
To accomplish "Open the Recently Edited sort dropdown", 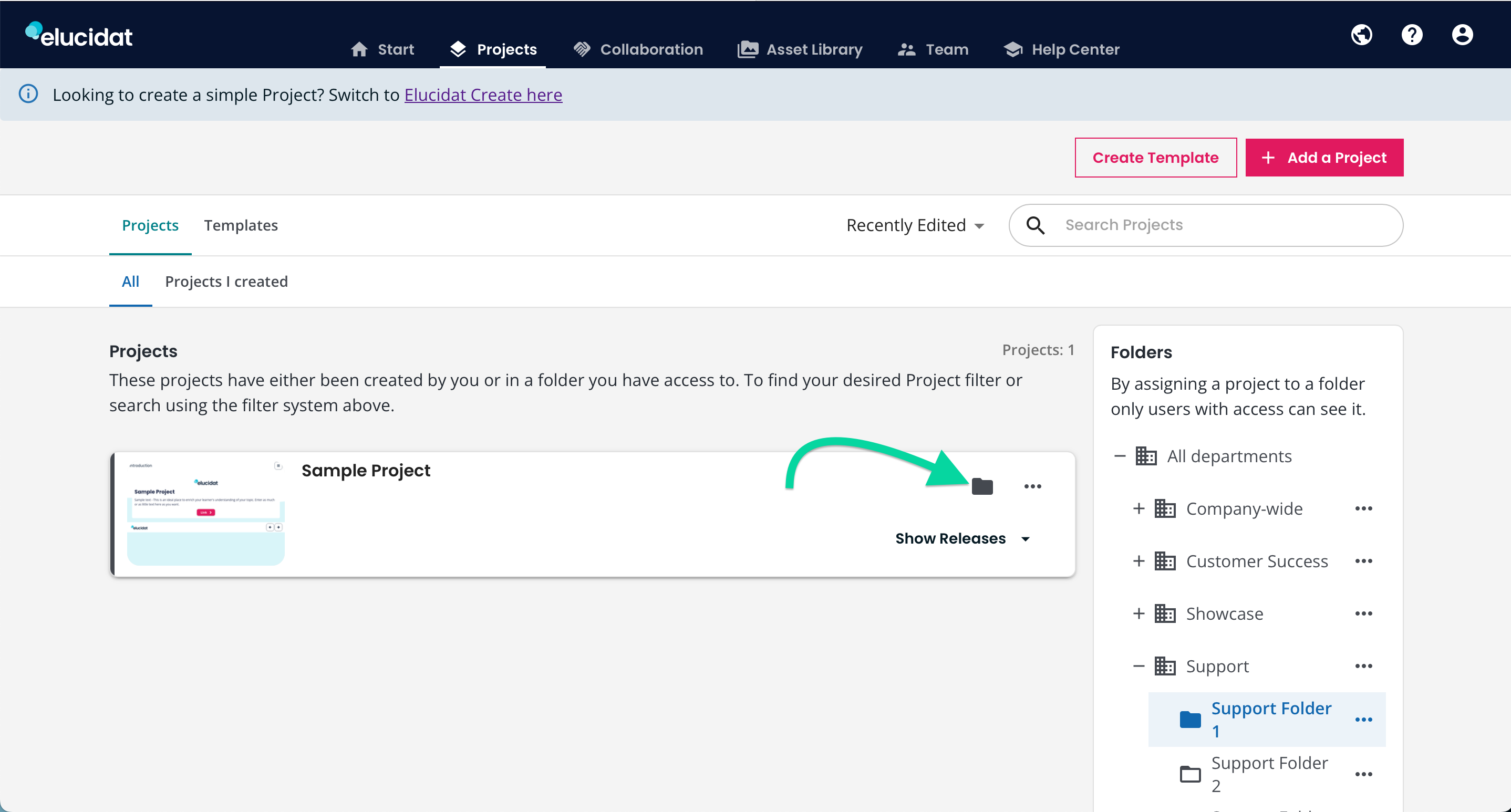I will [x=915, y=225].
